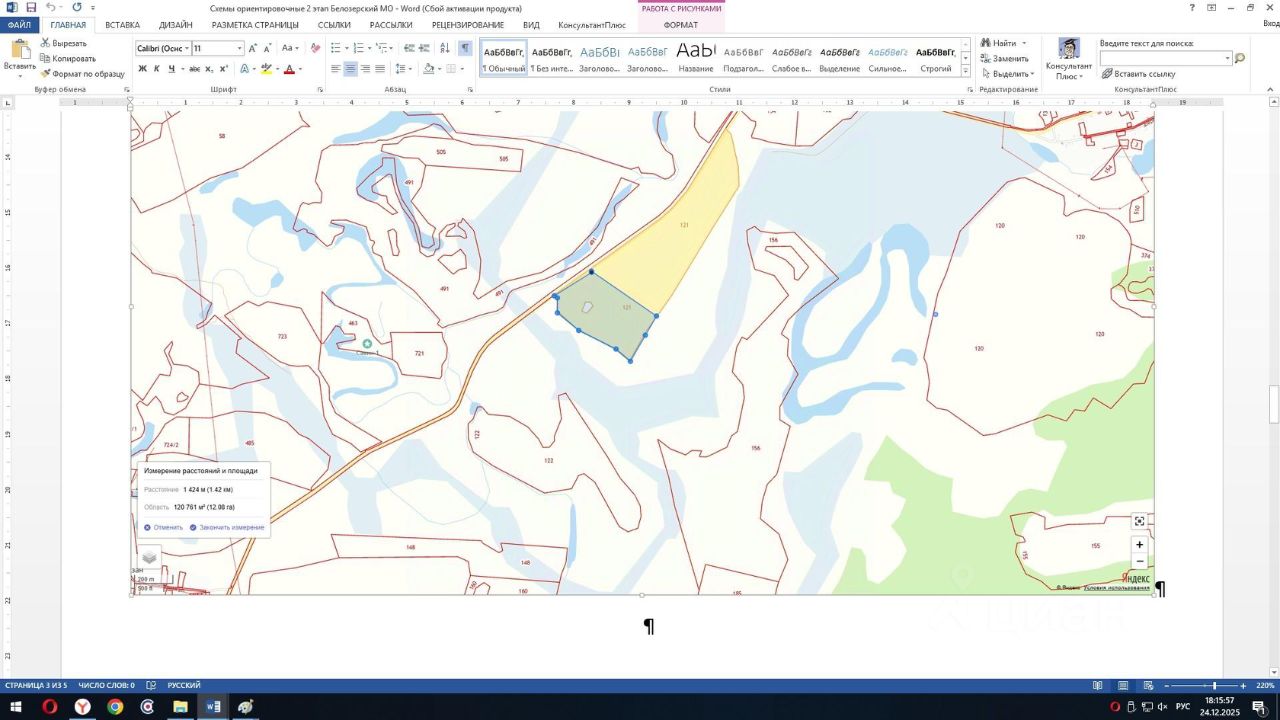Click the Условия использования link on the map

tap(1116, 588)
